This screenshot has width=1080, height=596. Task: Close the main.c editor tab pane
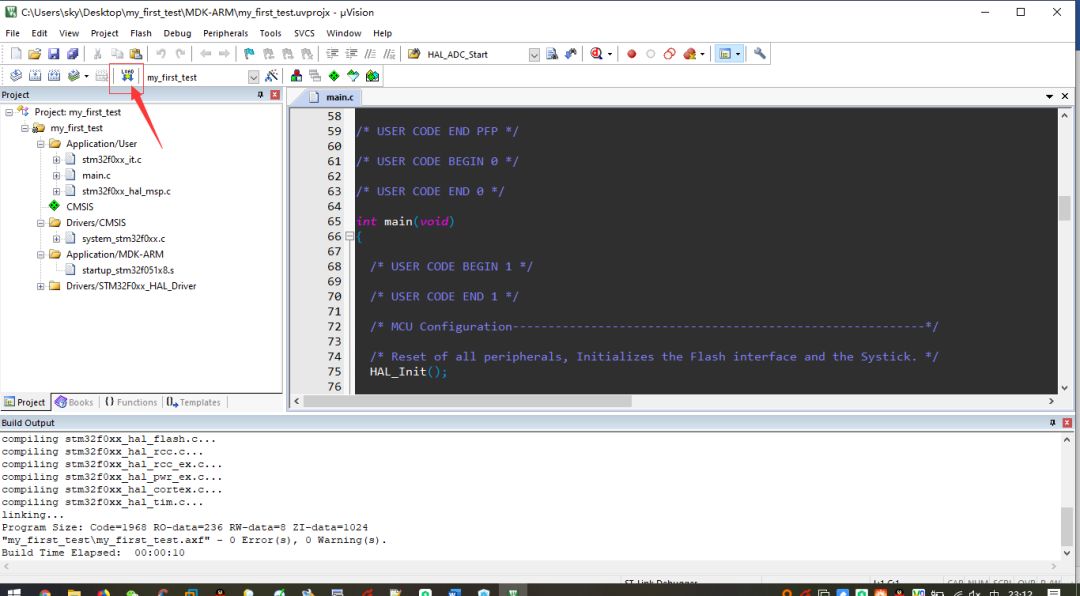click(1065, 97)
